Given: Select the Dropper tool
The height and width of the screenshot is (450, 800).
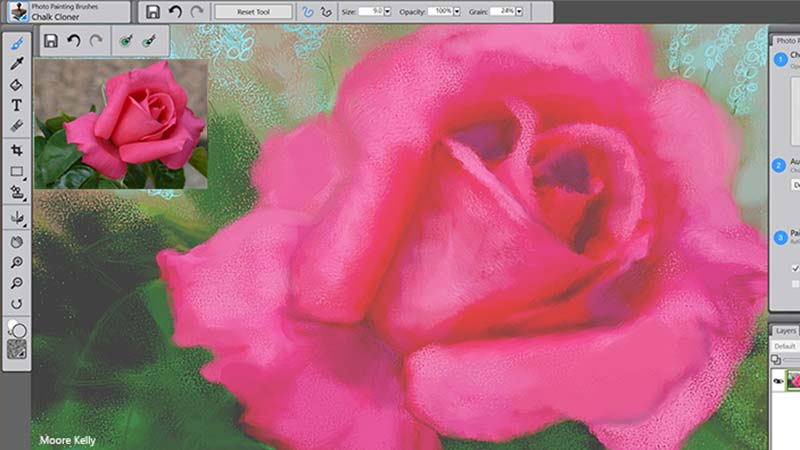Looking at the screenshot, I should pyautogui.click(x=17, y=64).
